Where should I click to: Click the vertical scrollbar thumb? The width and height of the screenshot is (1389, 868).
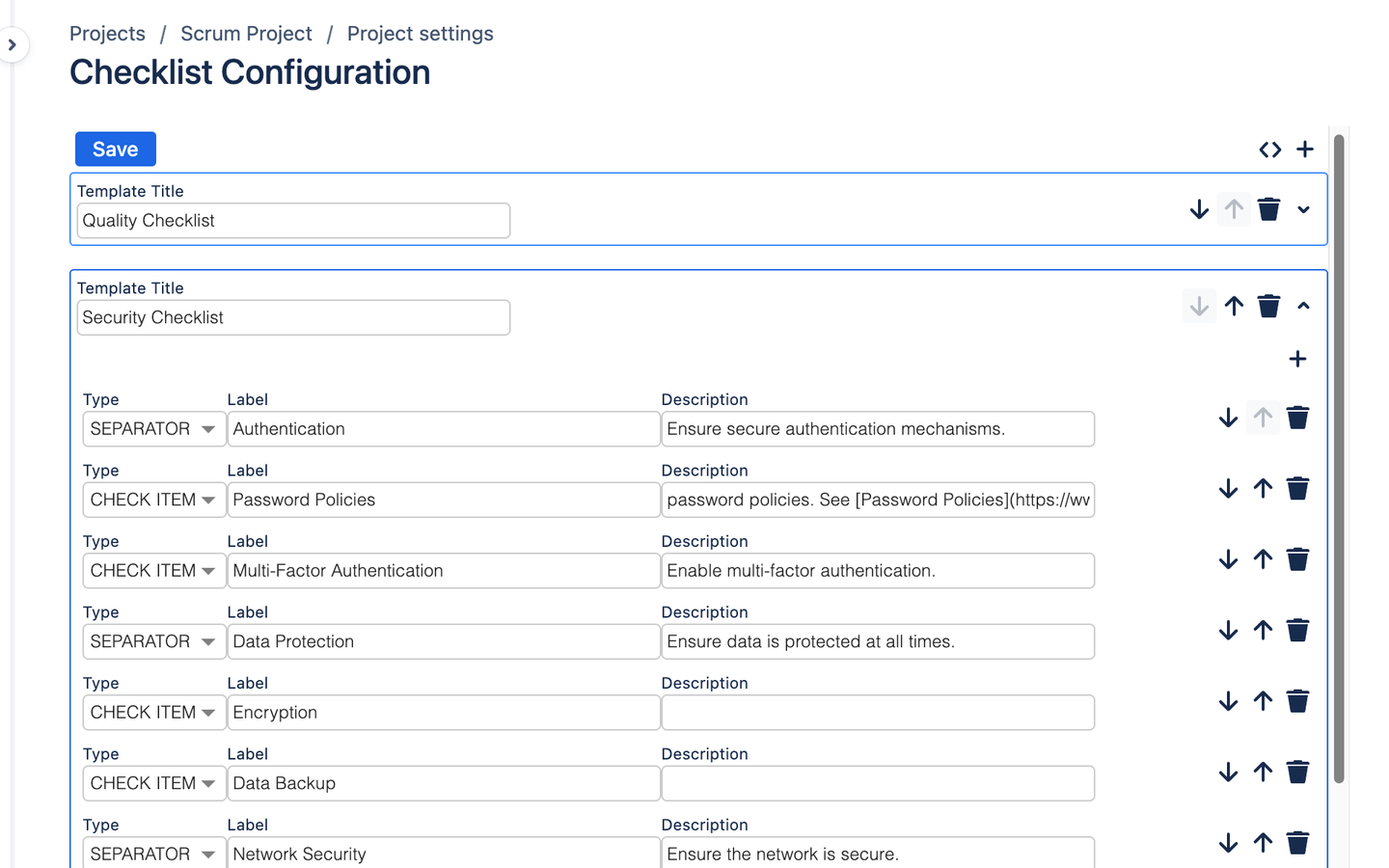point(1339,459)
